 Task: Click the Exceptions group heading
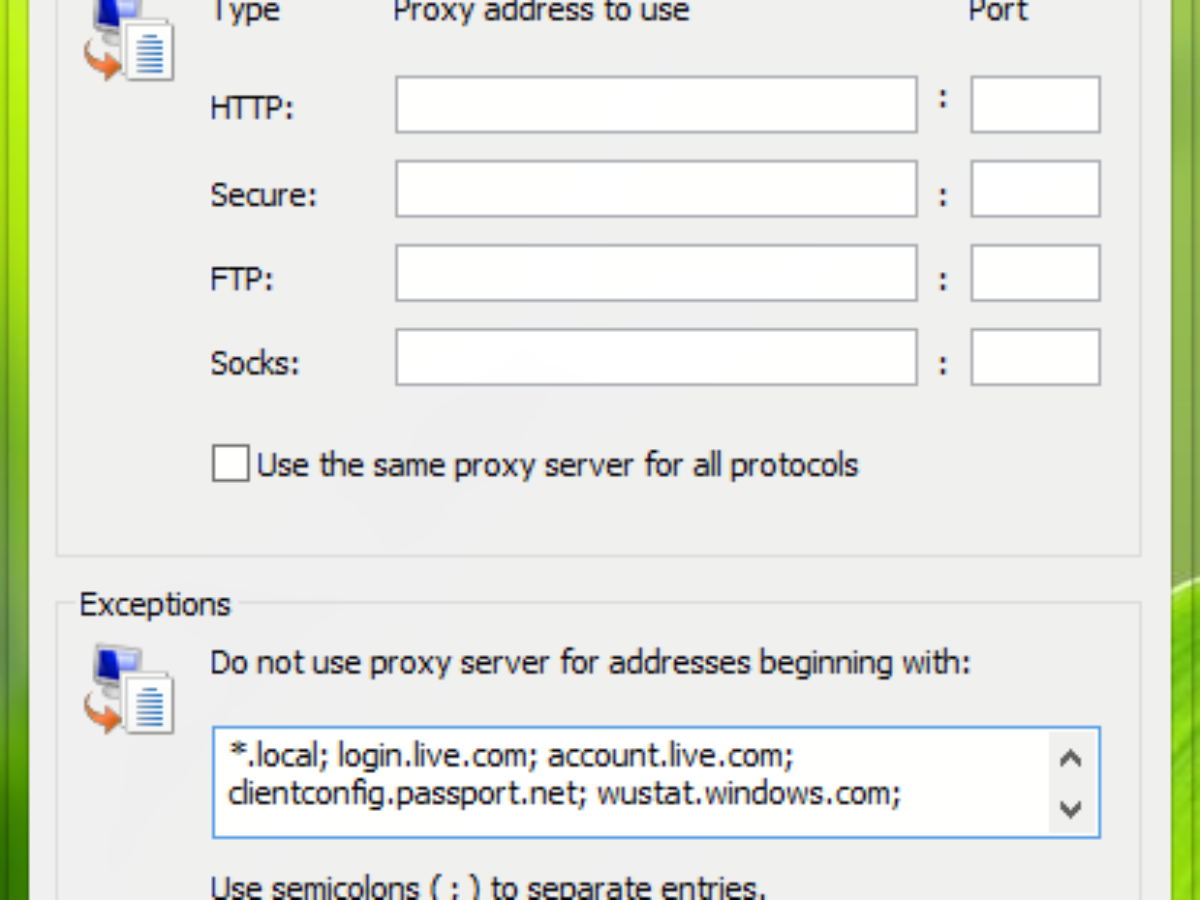click(x=155, y=605)
